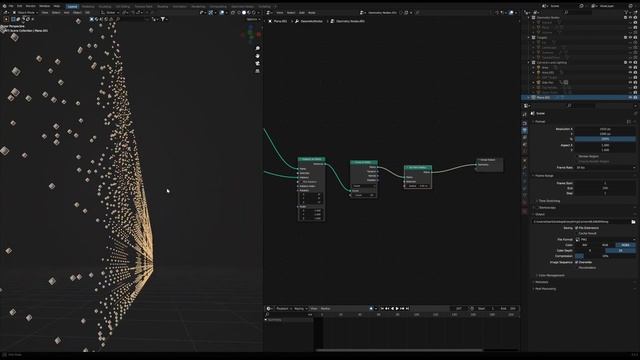This screenshot has width=640, height=360.
Task: Switch to the Layout workspace tab
Action: [x=72, y=7]
